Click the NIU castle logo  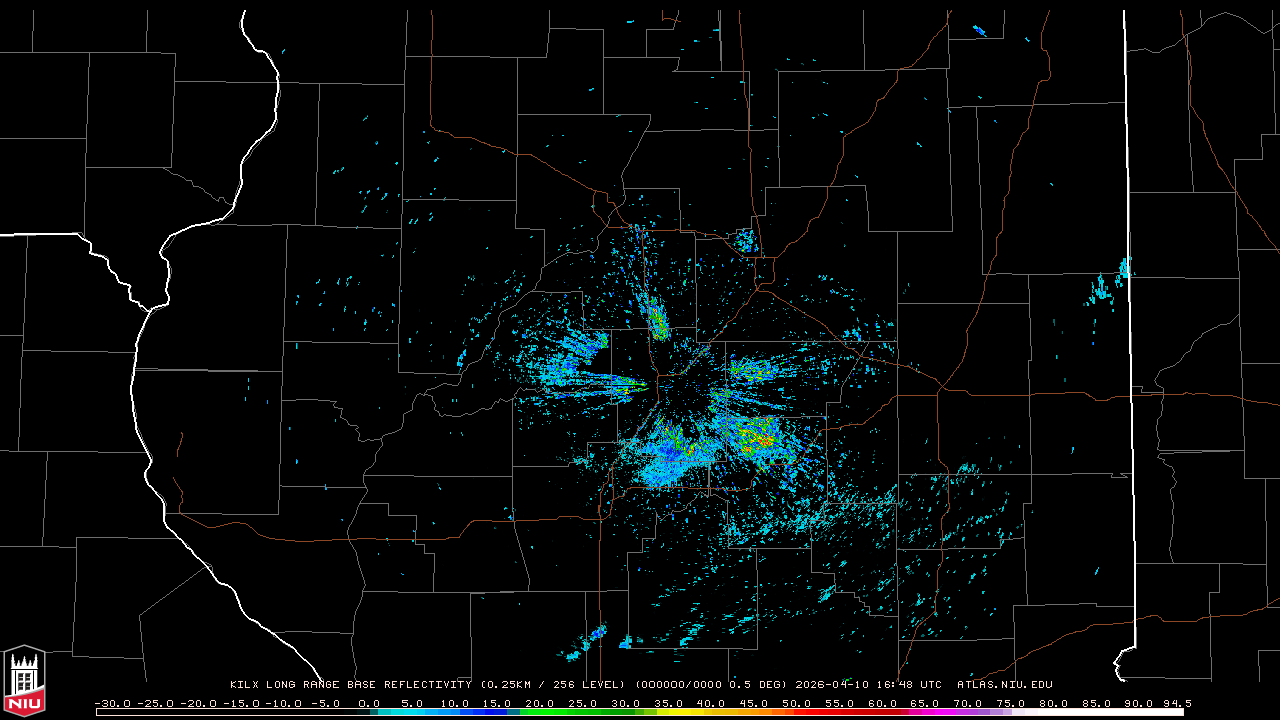pyautogui.click(x=24, y=672)
